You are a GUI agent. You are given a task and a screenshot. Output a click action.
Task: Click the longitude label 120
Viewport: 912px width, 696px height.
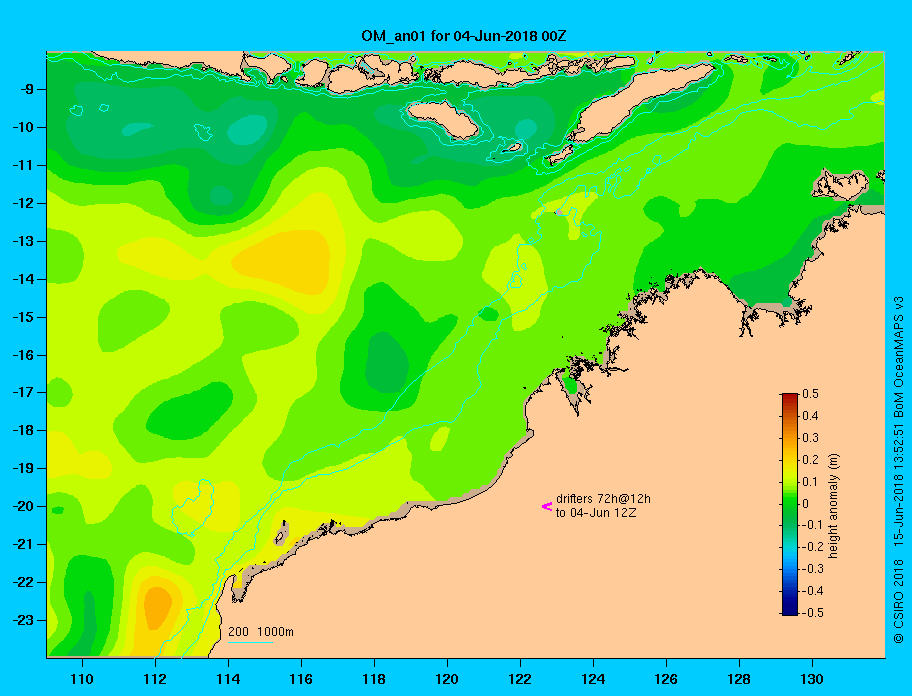[x=447, y=679]
